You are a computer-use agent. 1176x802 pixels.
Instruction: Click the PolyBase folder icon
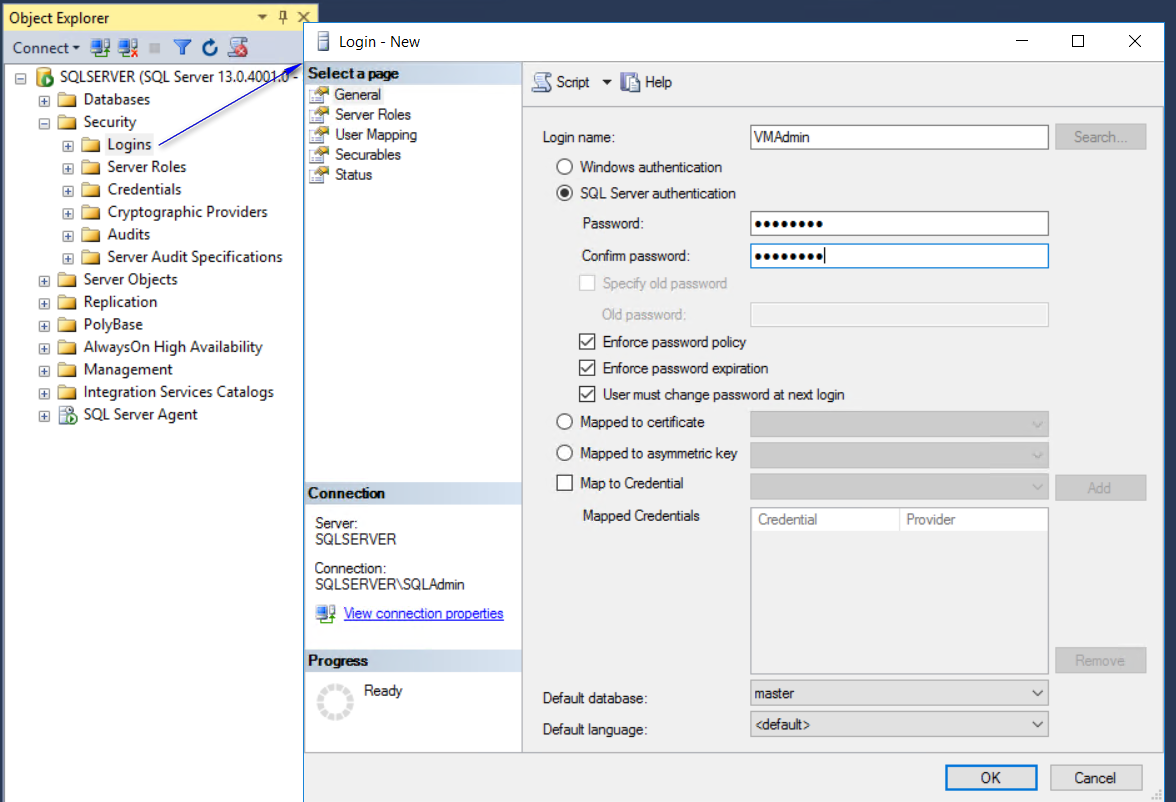(x=68, y=325)
